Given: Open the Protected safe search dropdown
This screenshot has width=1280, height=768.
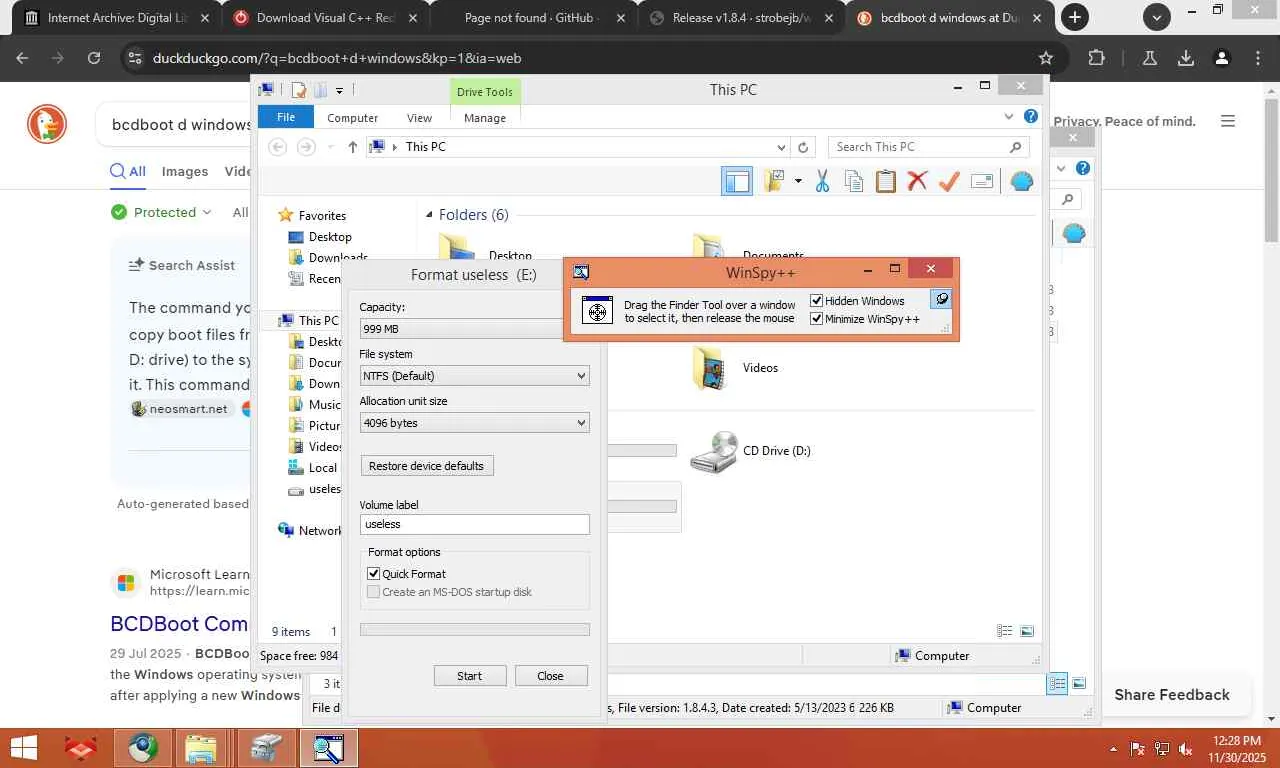Looking at the screenshot, I should tap(161, 212).
